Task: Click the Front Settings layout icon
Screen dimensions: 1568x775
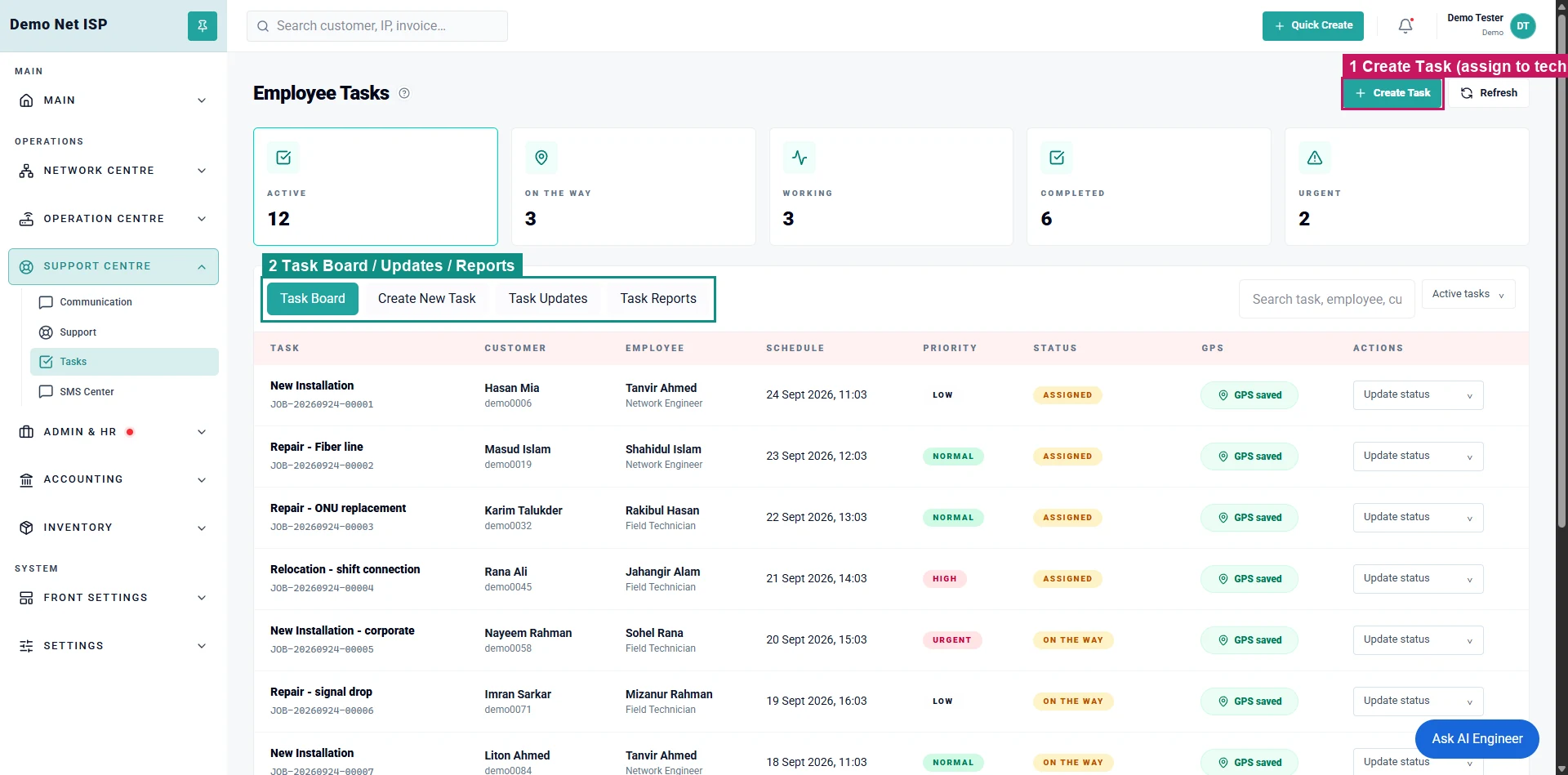Action: pyautogui.click(x=26, y=598)
